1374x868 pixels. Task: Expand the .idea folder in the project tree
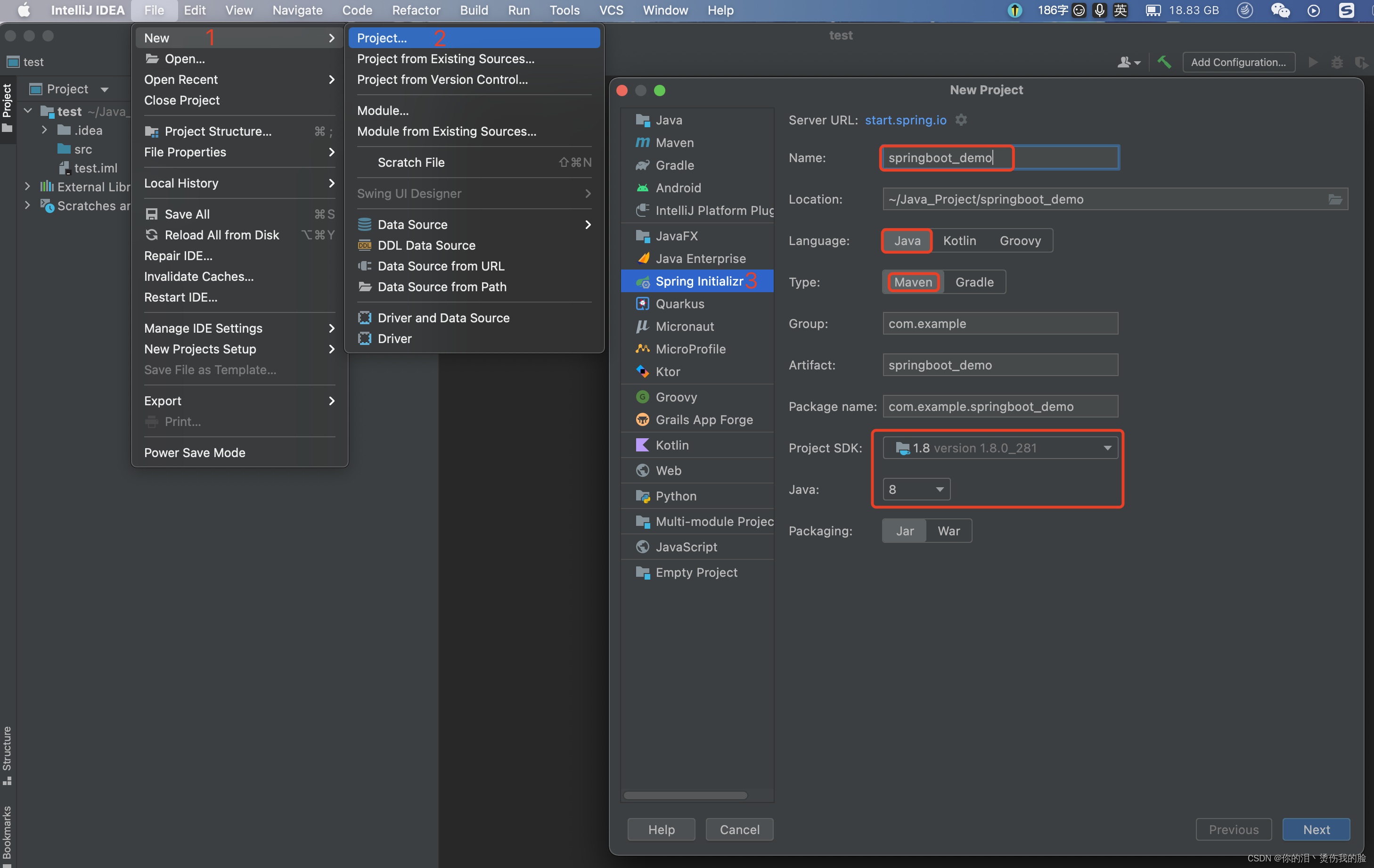[44, 130]
